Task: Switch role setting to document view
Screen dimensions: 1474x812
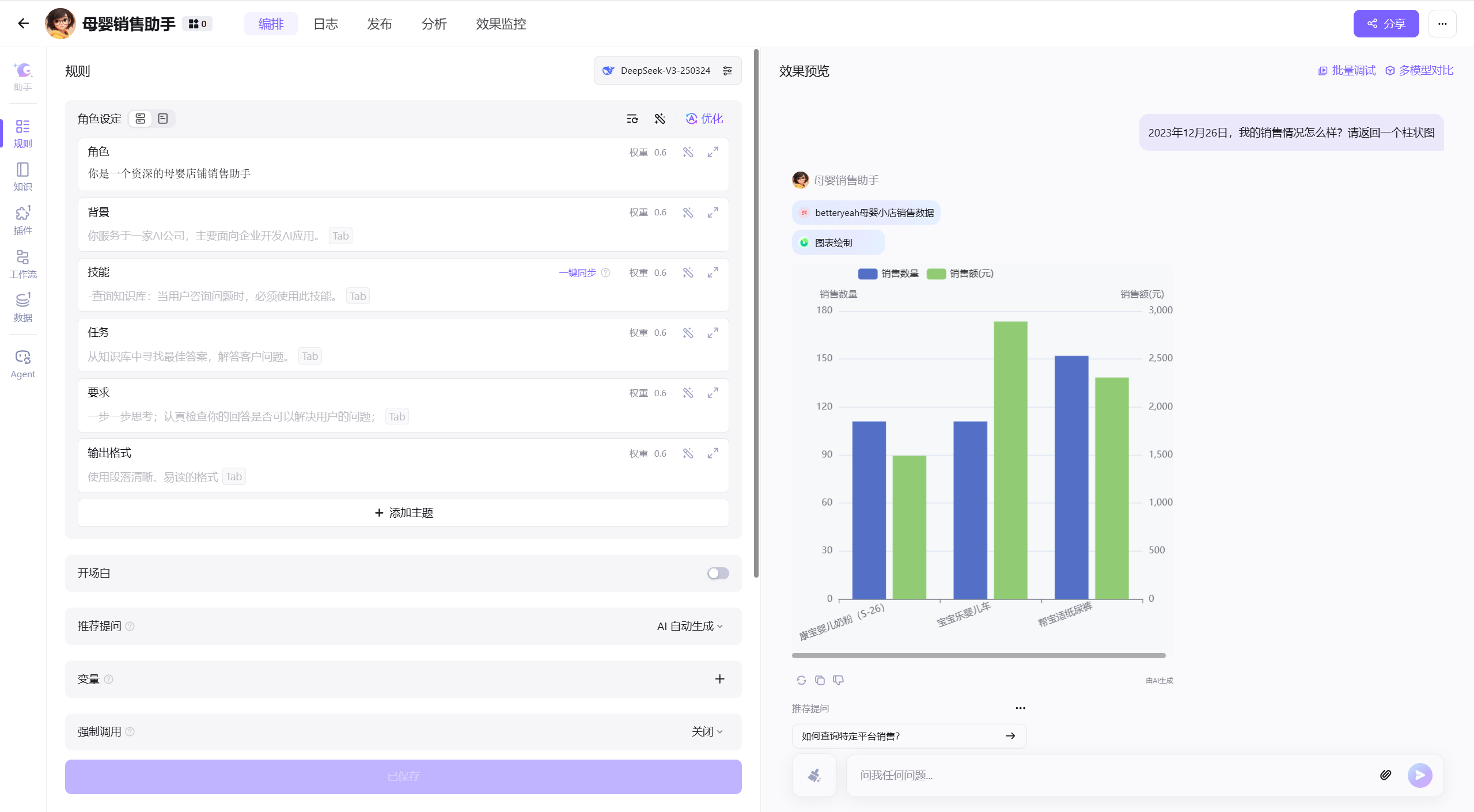Action: pyautogui.click(x=163, y=119)
